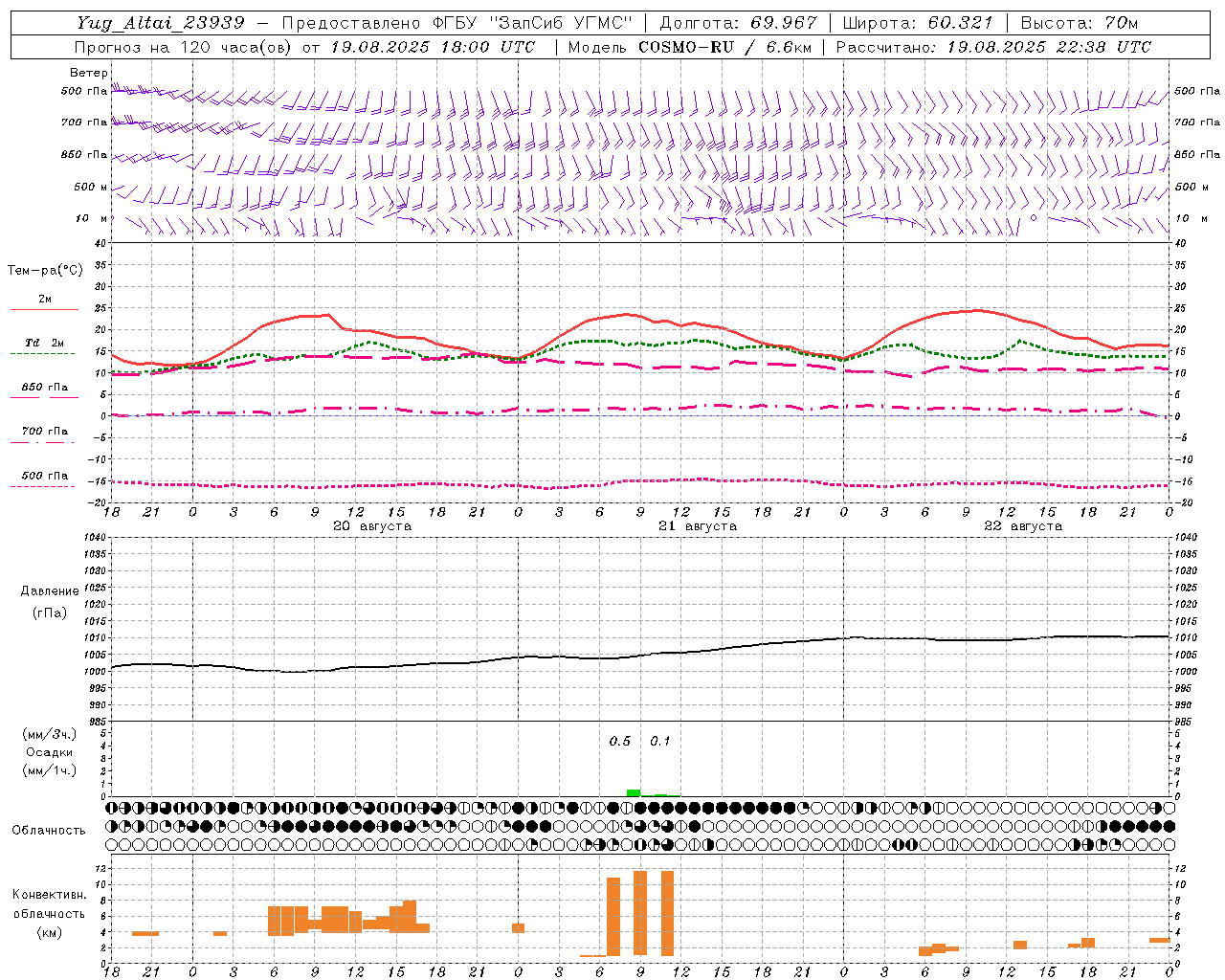
Task: Click the left 10 м wind level label
Action: 91,219
